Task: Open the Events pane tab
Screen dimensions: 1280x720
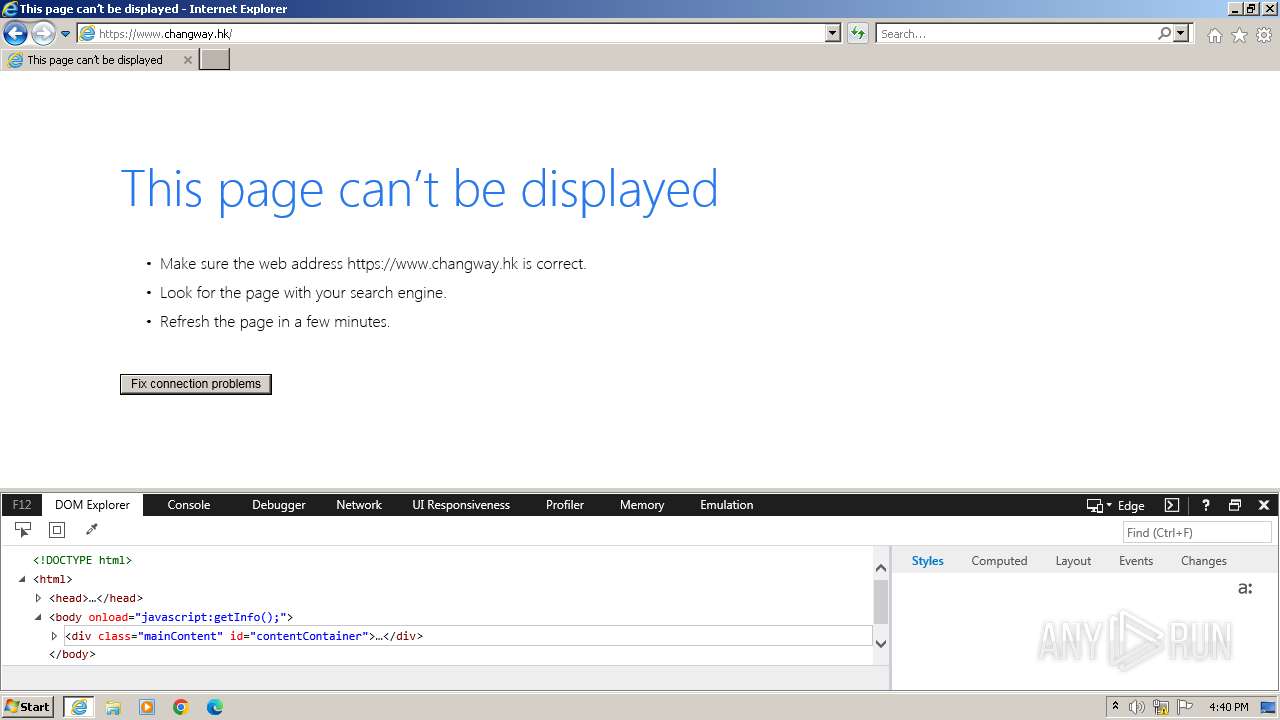Action: coord(1136,561)
